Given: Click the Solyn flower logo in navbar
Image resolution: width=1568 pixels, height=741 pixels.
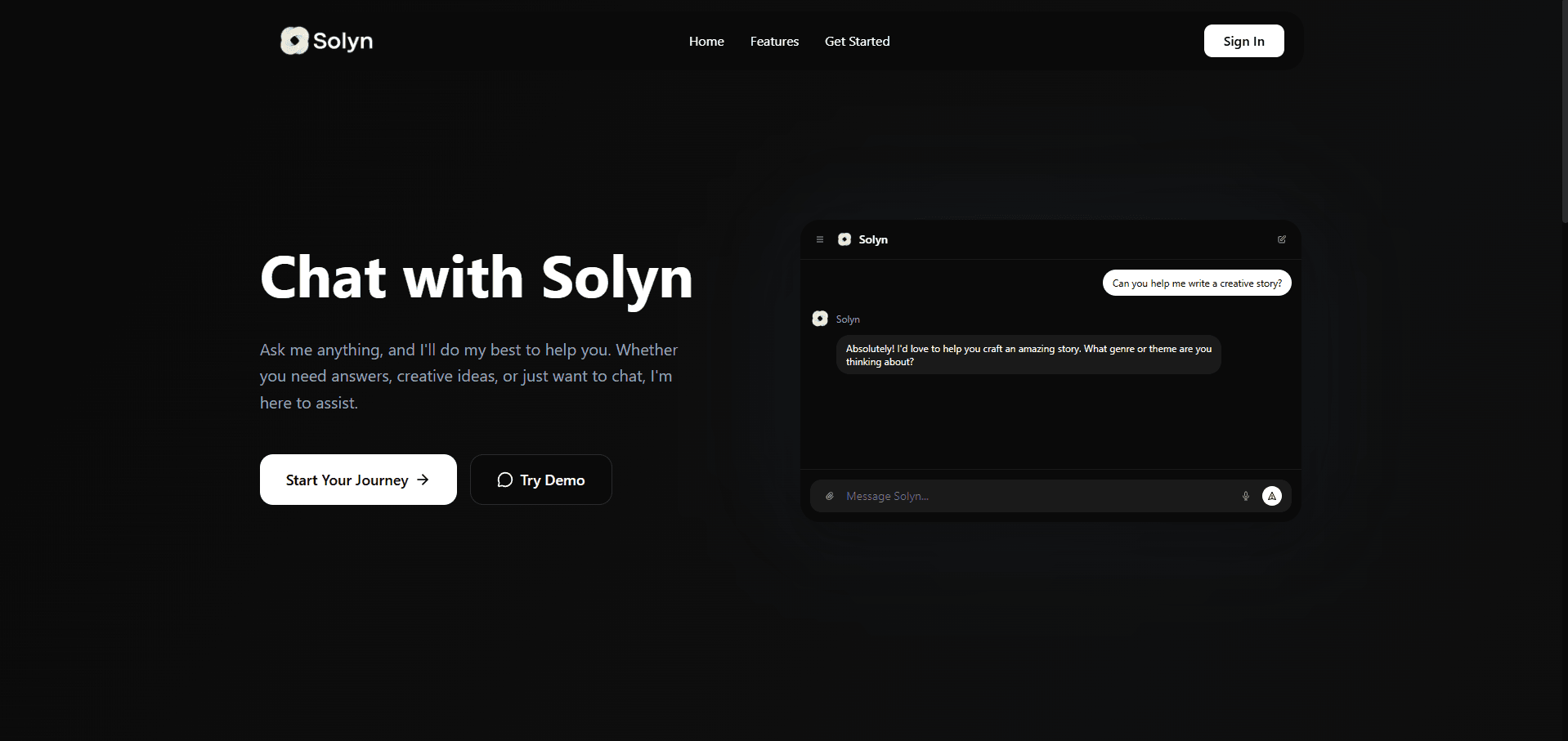Looking at the screenshot, I should click(x=294, y=41).
